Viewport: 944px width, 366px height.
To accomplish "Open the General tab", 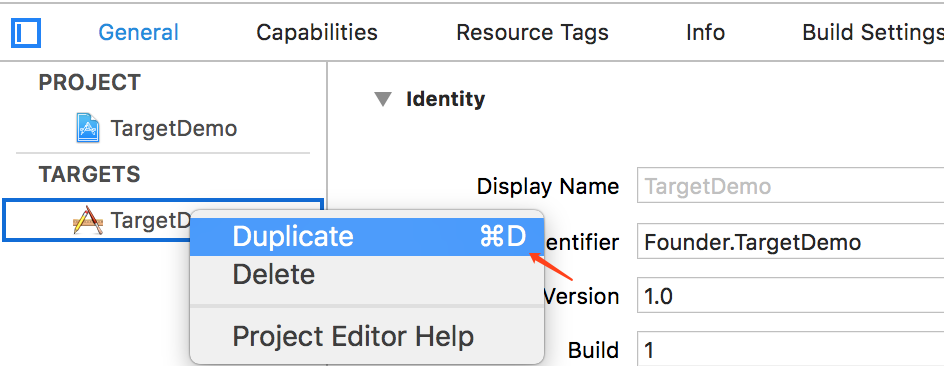I will pos(138,33).
